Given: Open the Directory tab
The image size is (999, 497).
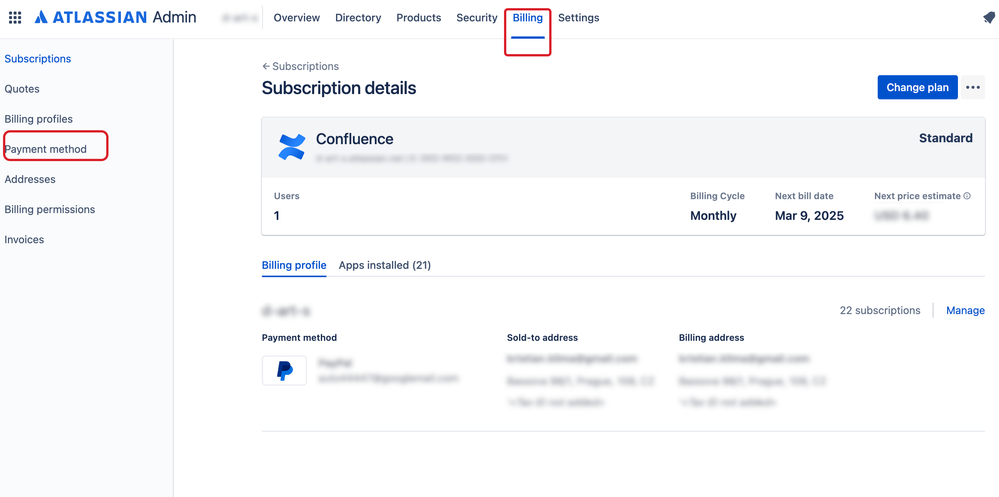Looking at the screenshot, I should 358,18.
